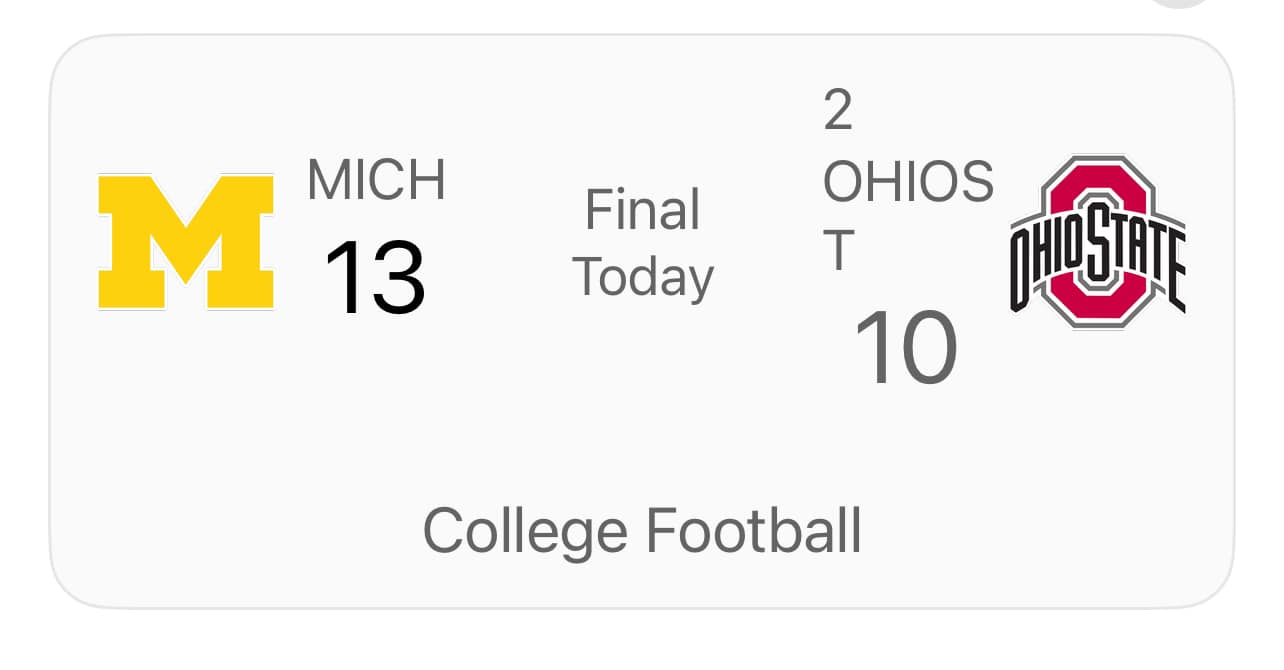
Task: Click the Final game status text
Action: pos(642,211)
